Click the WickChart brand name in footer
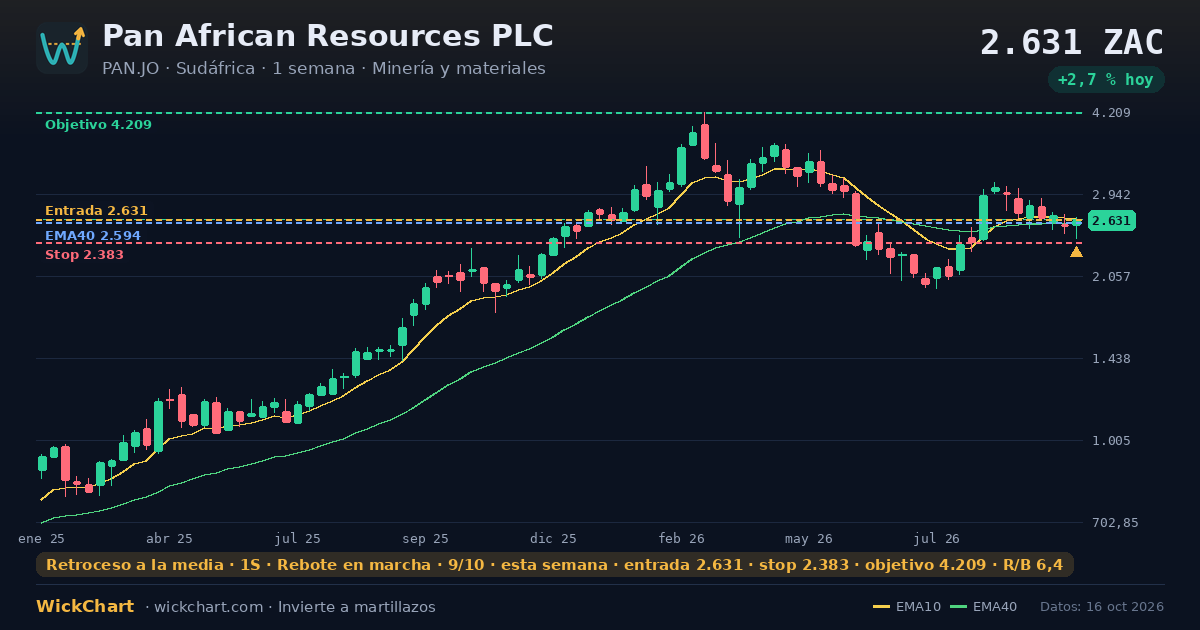Screen dimensions: 1200x630 coord(85,607)
